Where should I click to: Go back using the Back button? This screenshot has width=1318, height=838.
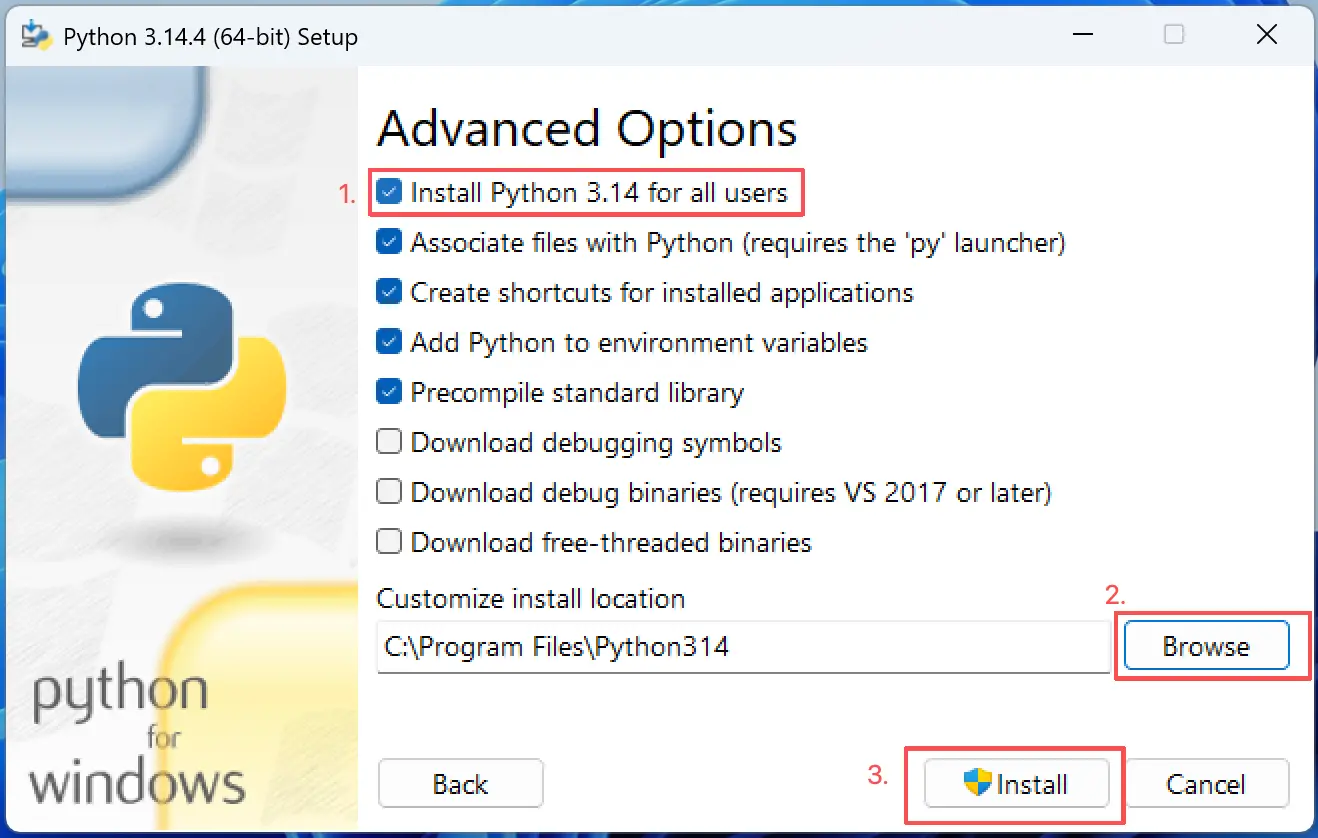[460, 784]
